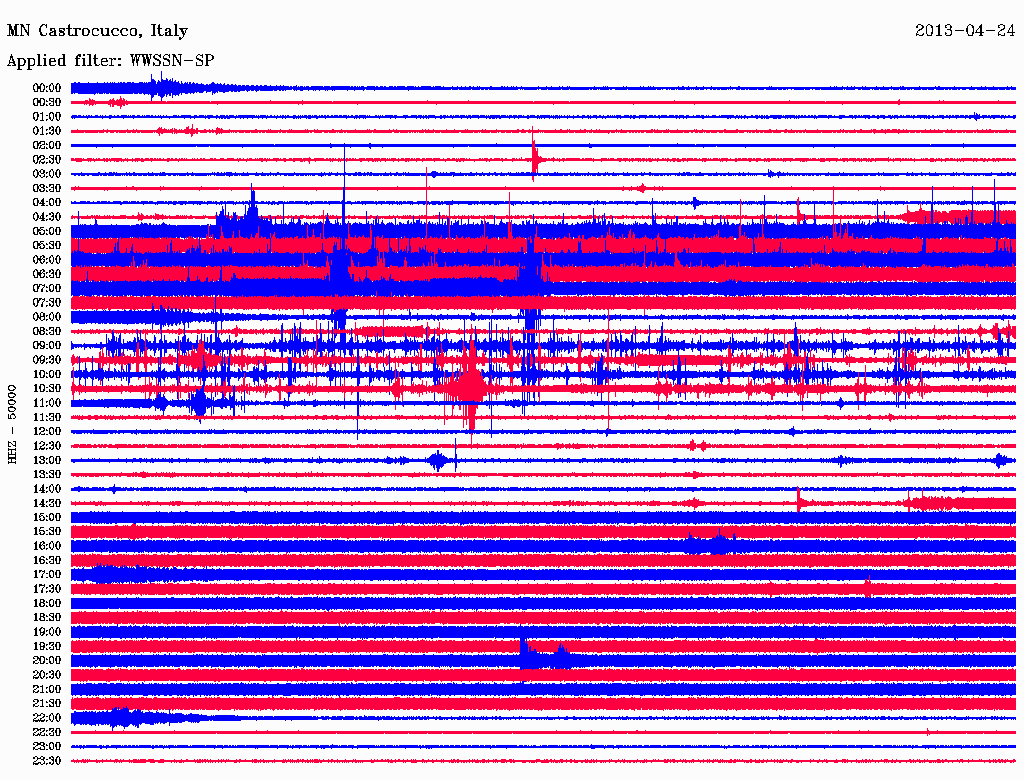Select the 07:00 trace label
This screenshot has height=780, width=1024.
[46, 288]
